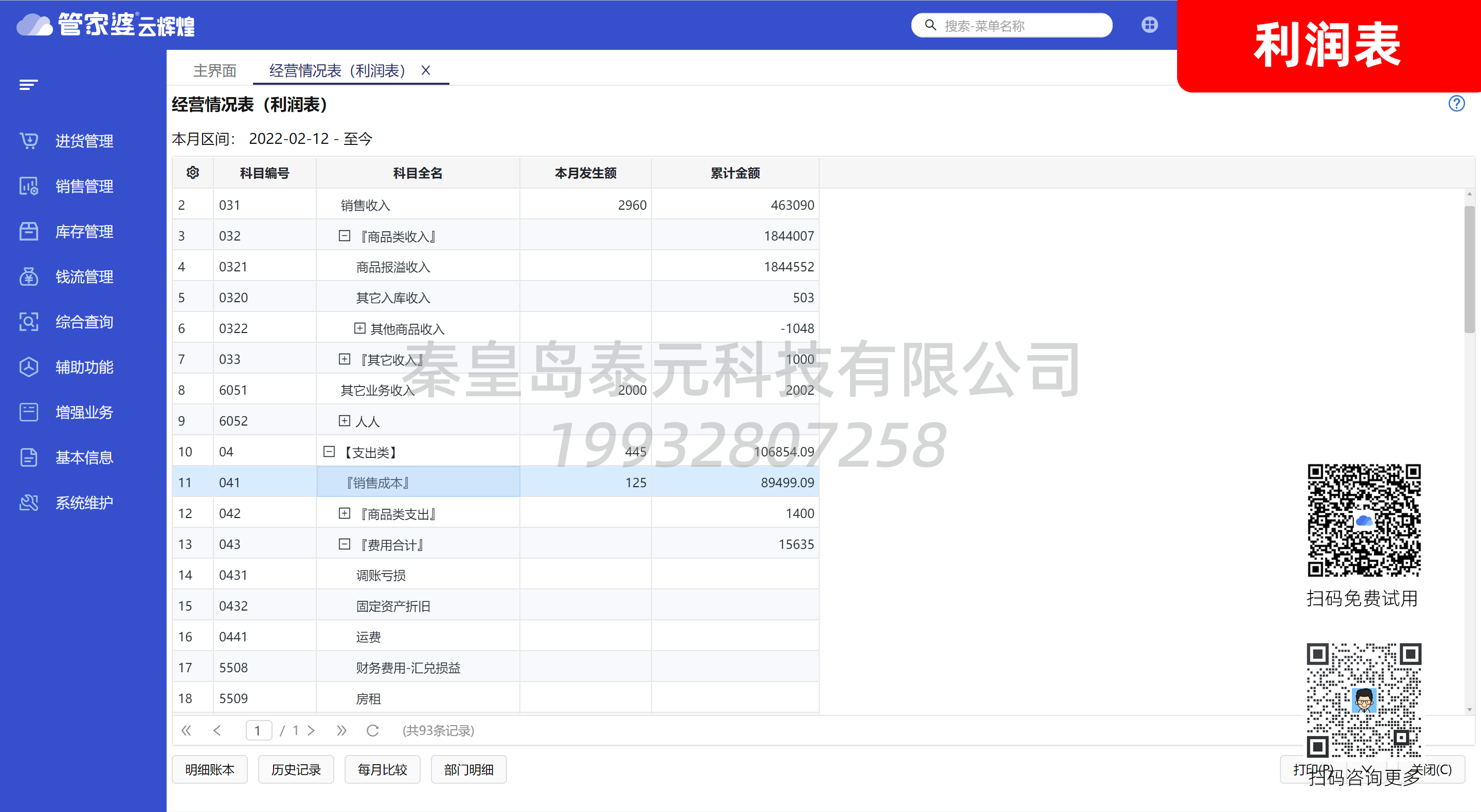
Task: Collapse the 『商品类收入』 row
Action: point(345,235)
